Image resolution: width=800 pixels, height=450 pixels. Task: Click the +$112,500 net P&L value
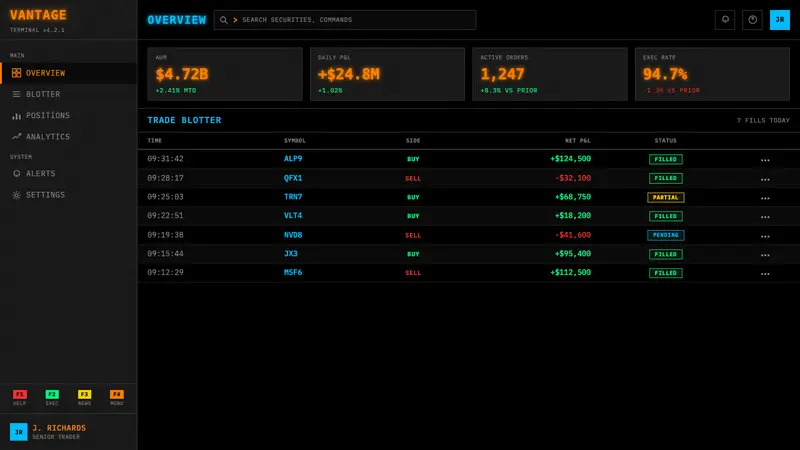tap(570, 272)
